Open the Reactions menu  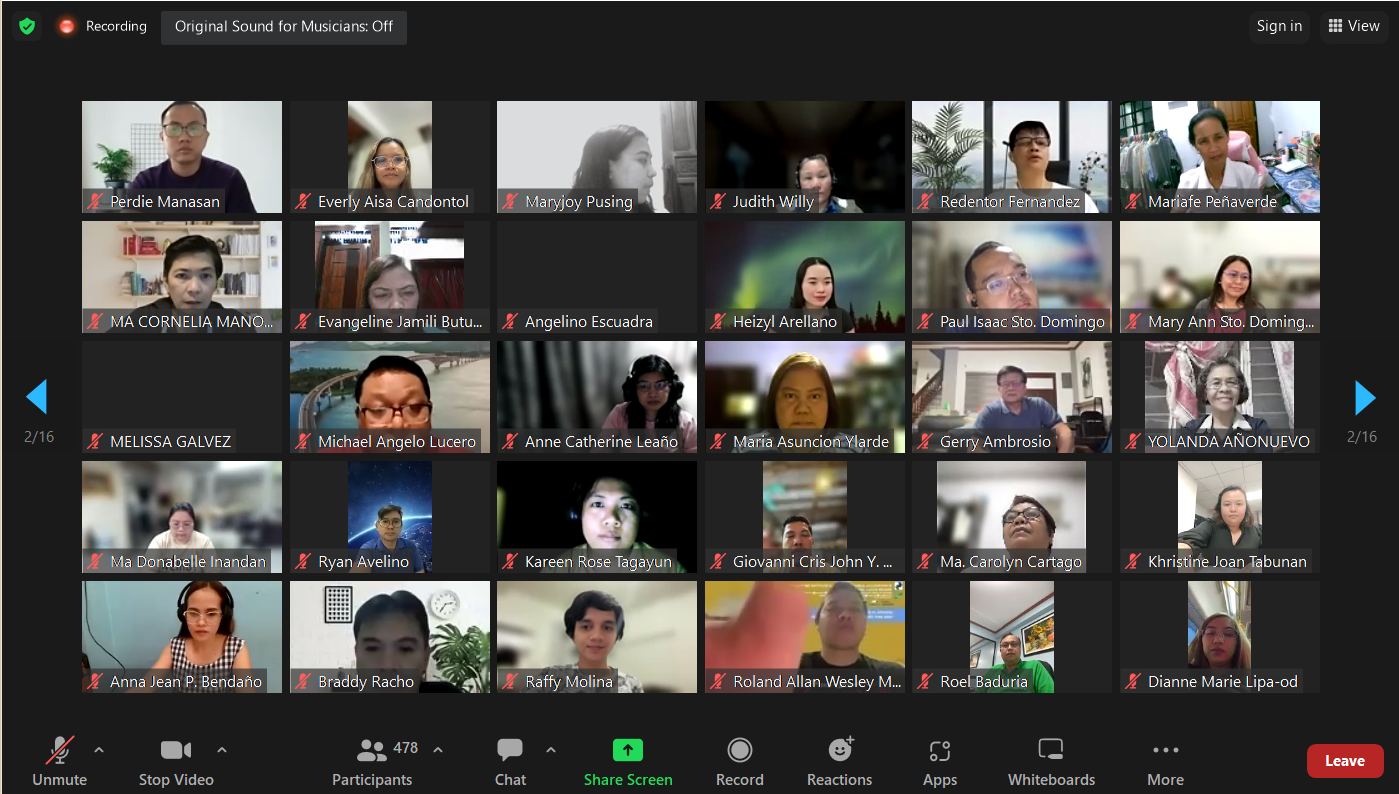point(840,762)
